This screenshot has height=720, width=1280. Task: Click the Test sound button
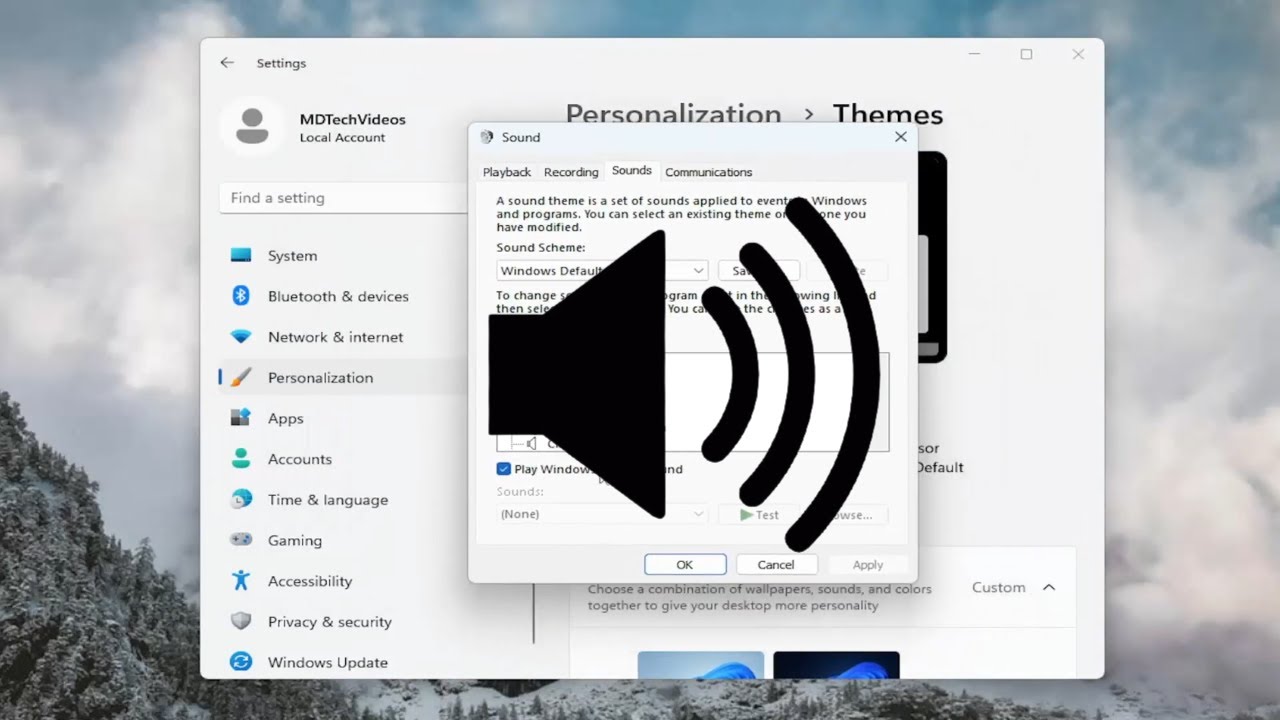pyautogui.click(x=759, y=515)
